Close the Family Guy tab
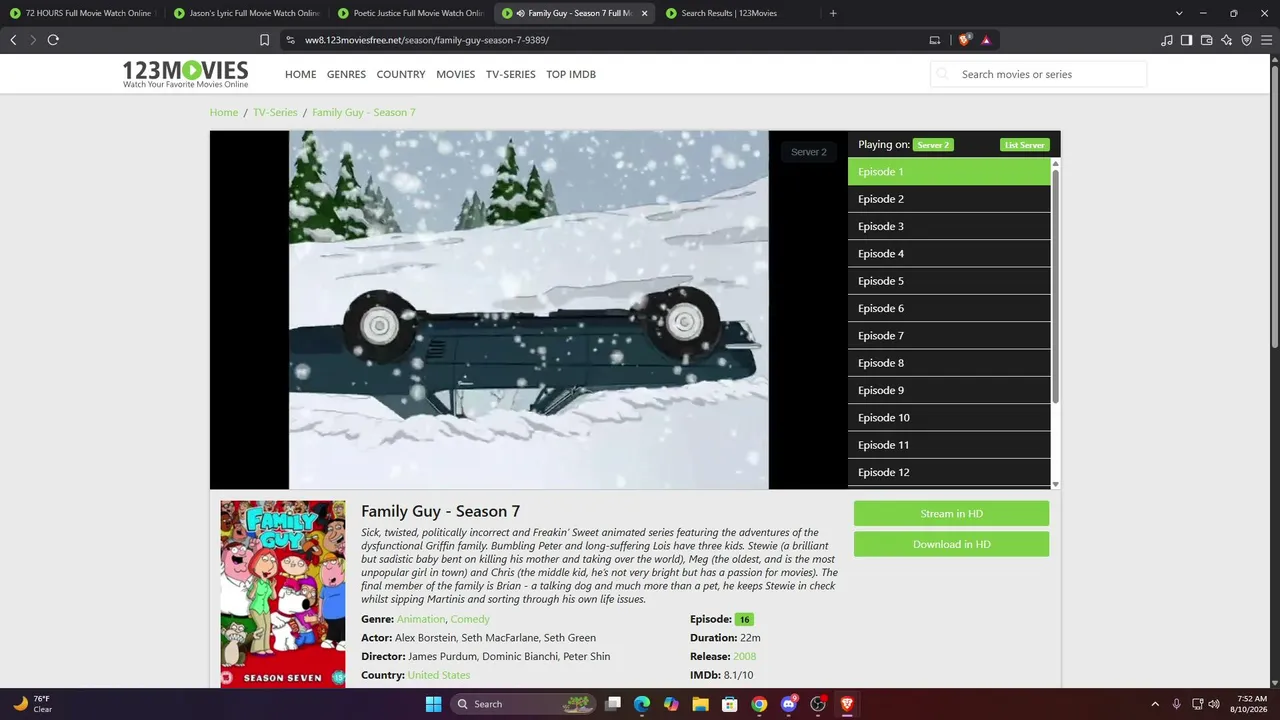The width and height of the screenshot is (1280, 720). coord(644,13)
